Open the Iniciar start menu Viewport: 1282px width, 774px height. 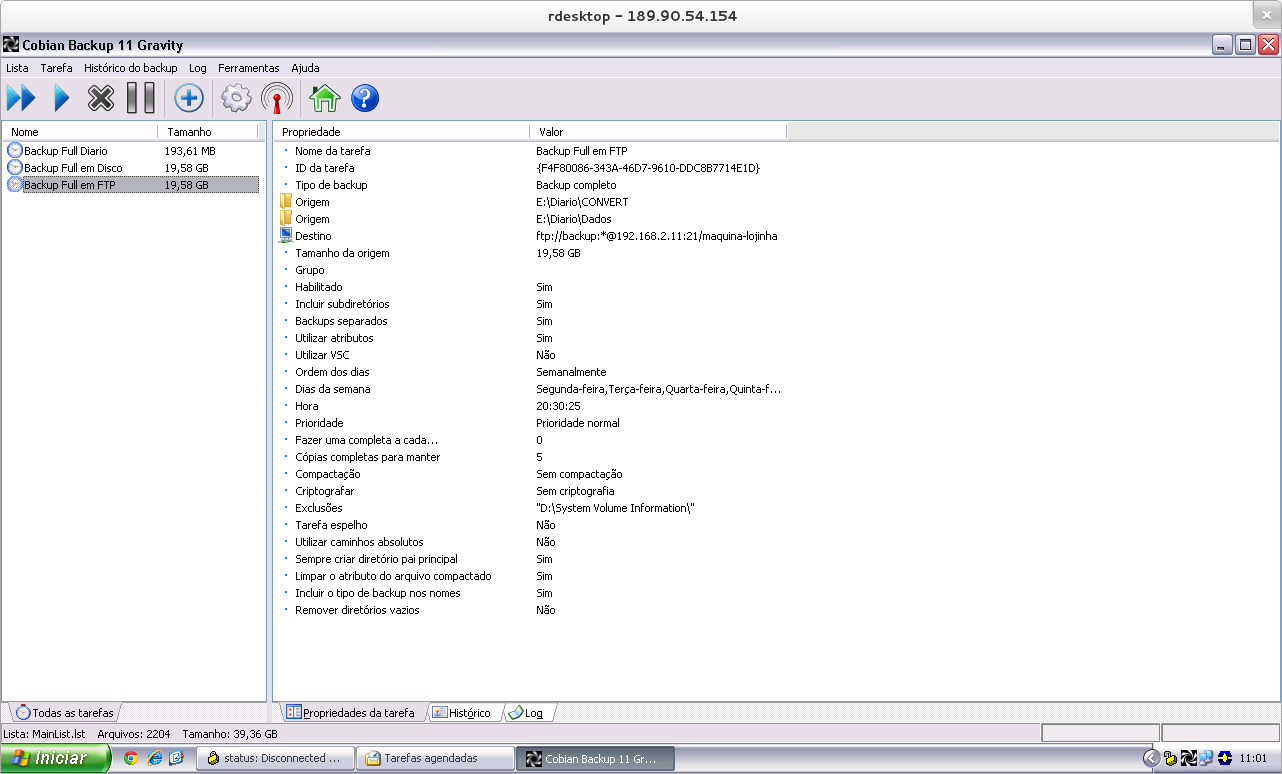tap(56, 758)
